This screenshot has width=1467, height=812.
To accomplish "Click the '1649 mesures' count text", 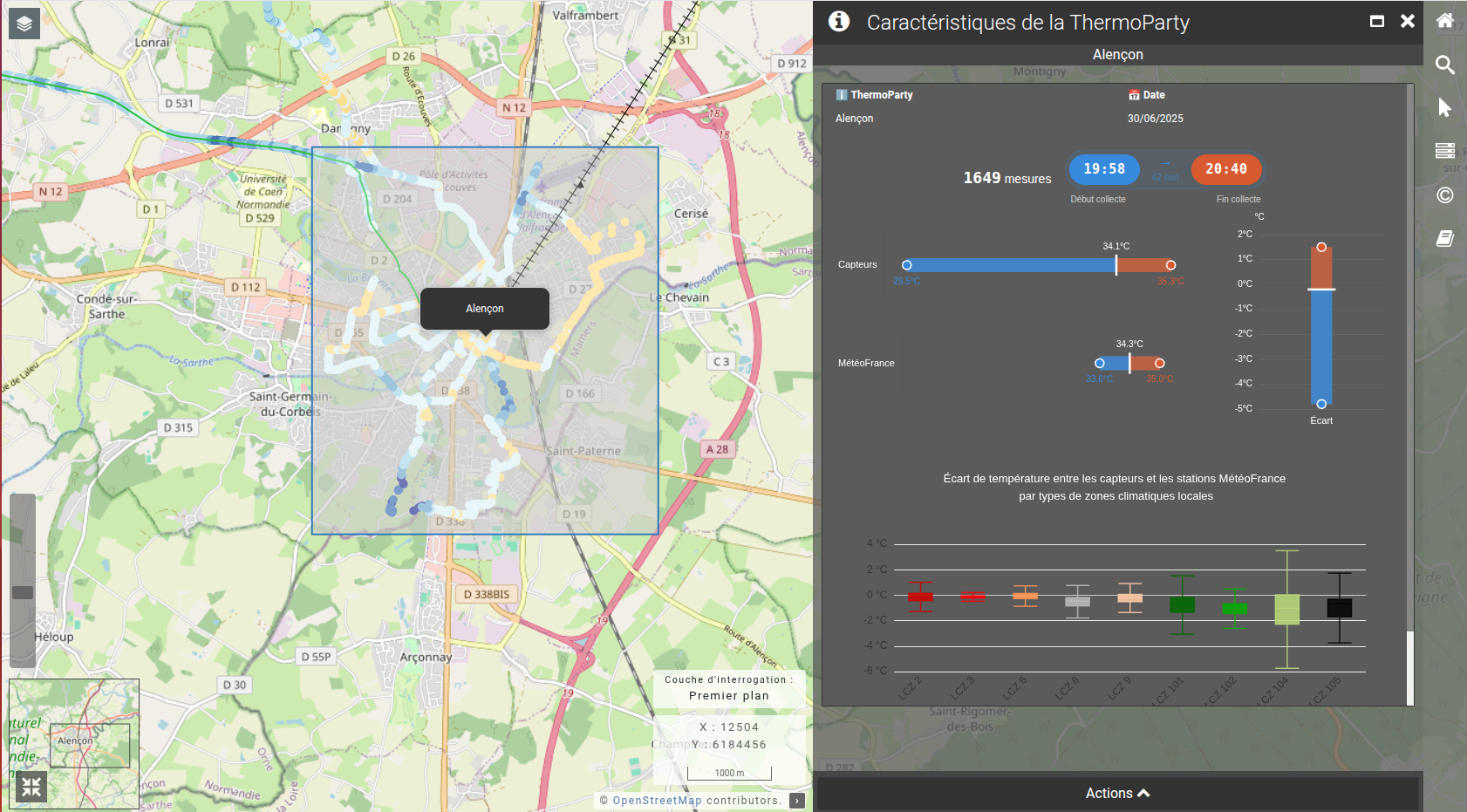I will click(1007, 178).
